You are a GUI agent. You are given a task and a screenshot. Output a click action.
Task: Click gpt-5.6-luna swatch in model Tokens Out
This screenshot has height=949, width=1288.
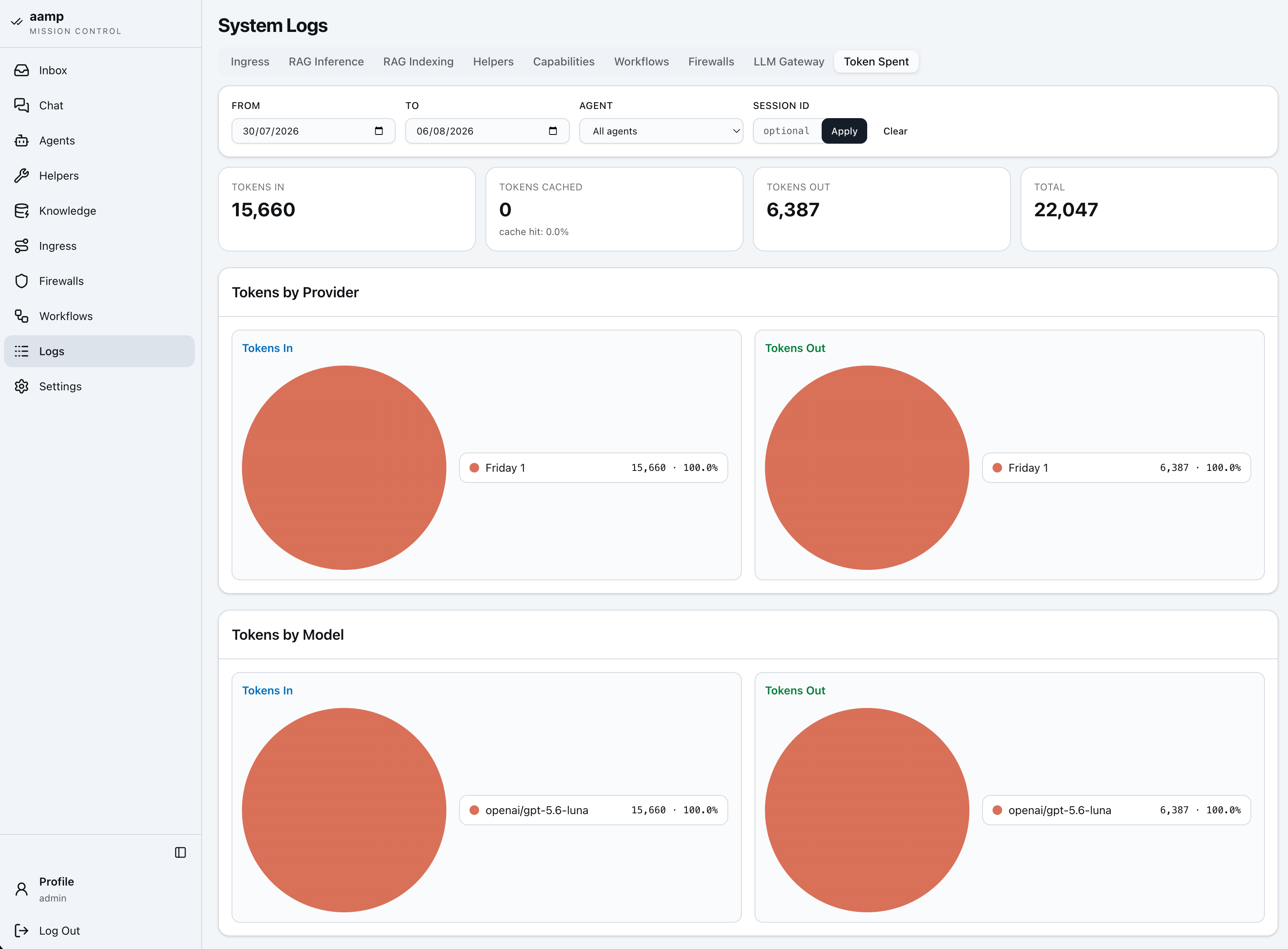(x=997, y=810)
